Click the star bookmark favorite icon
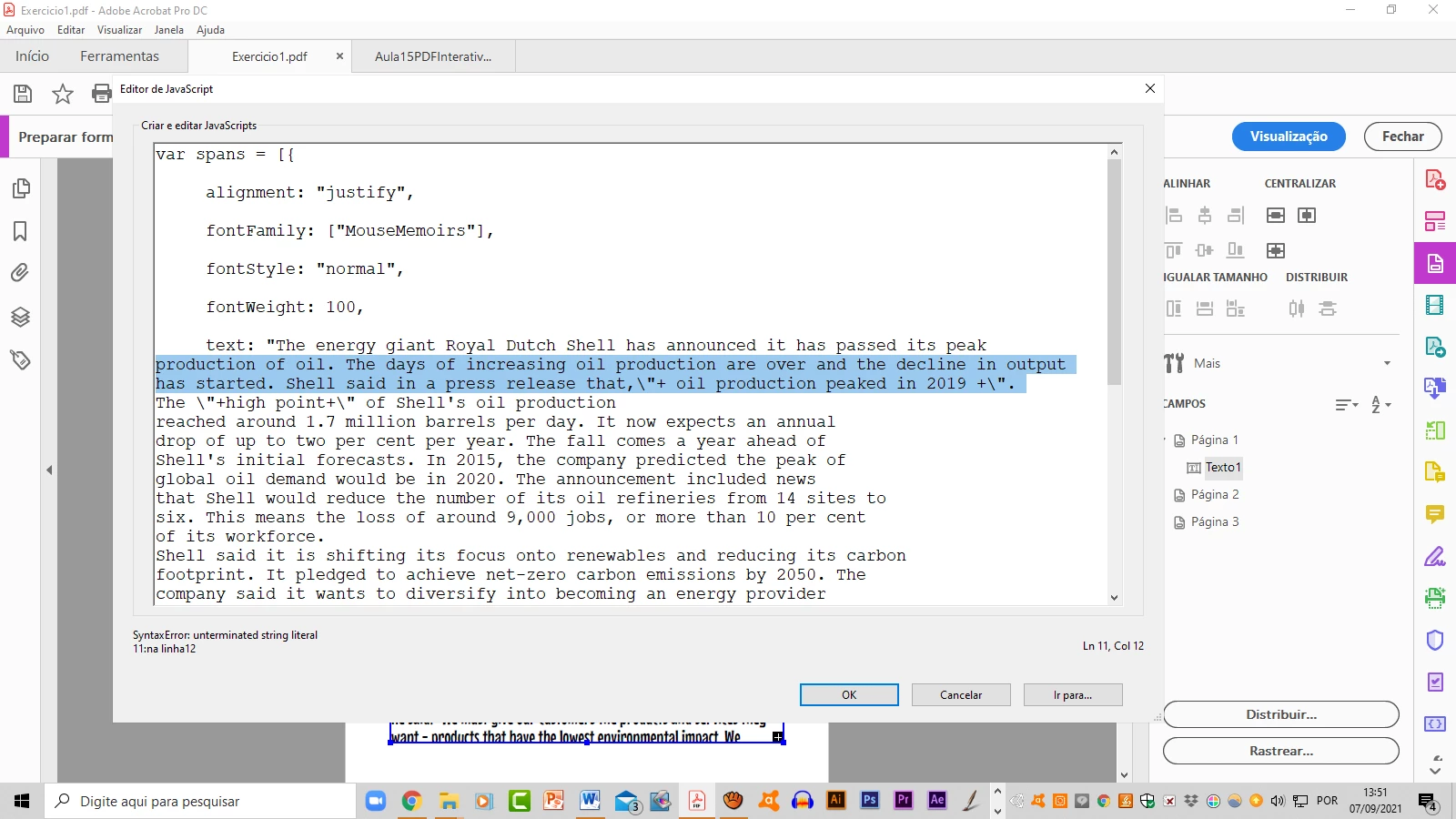The width and height of the screenshot is (1456, 819). [x=63, y=94]
